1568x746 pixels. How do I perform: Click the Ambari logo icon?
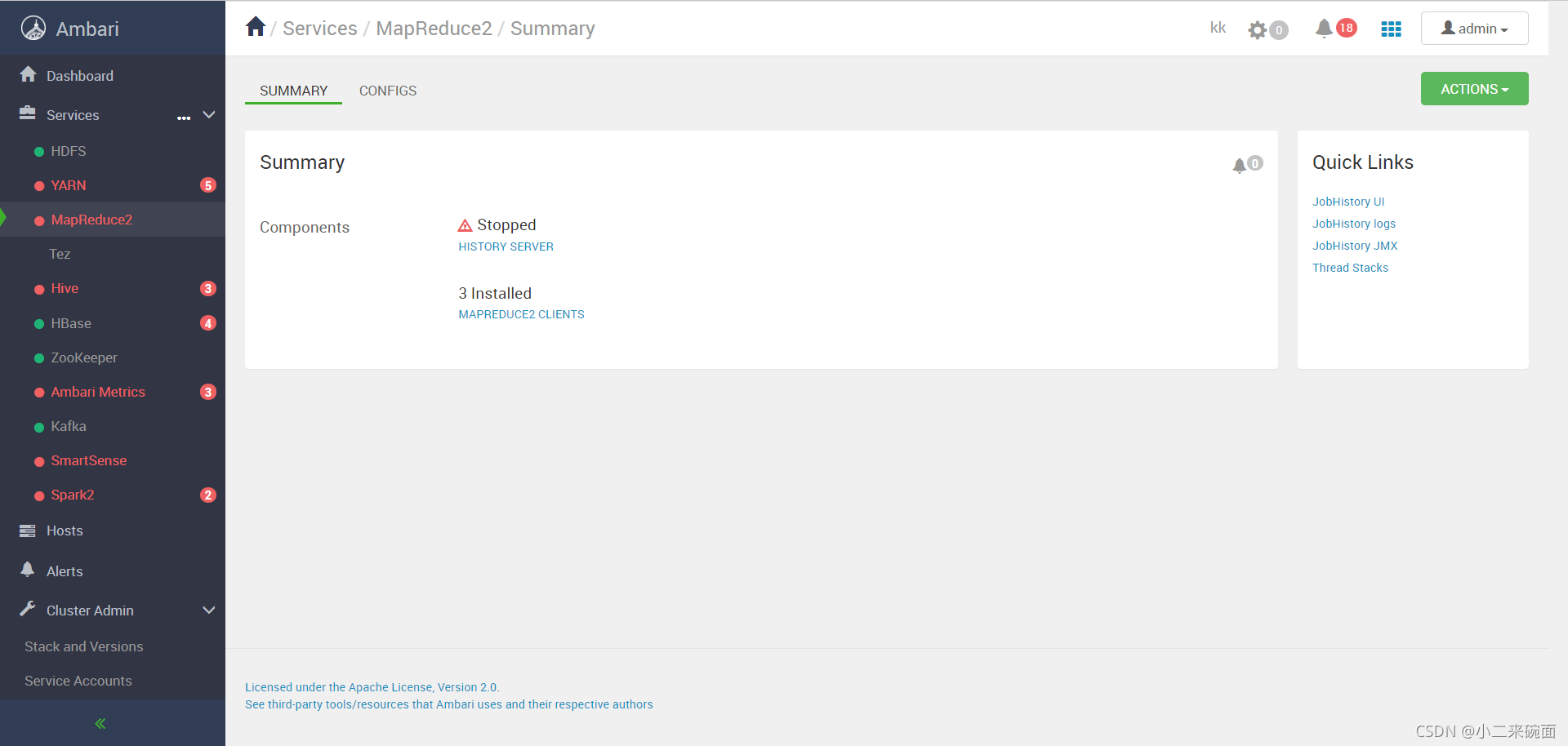pos(33,29)
